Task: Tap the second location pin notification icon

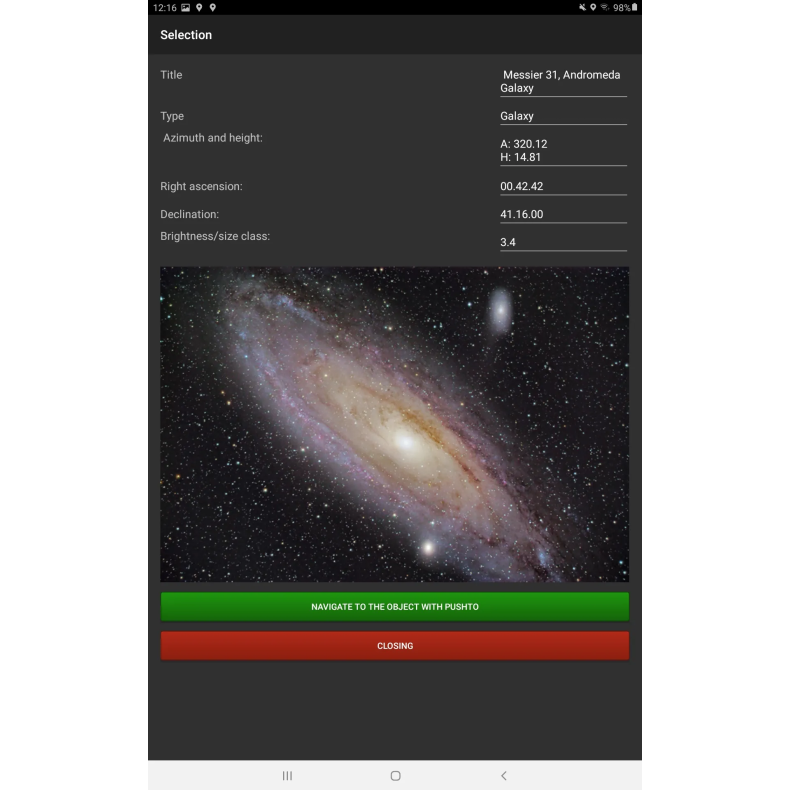Action: [x=212, y=7]
